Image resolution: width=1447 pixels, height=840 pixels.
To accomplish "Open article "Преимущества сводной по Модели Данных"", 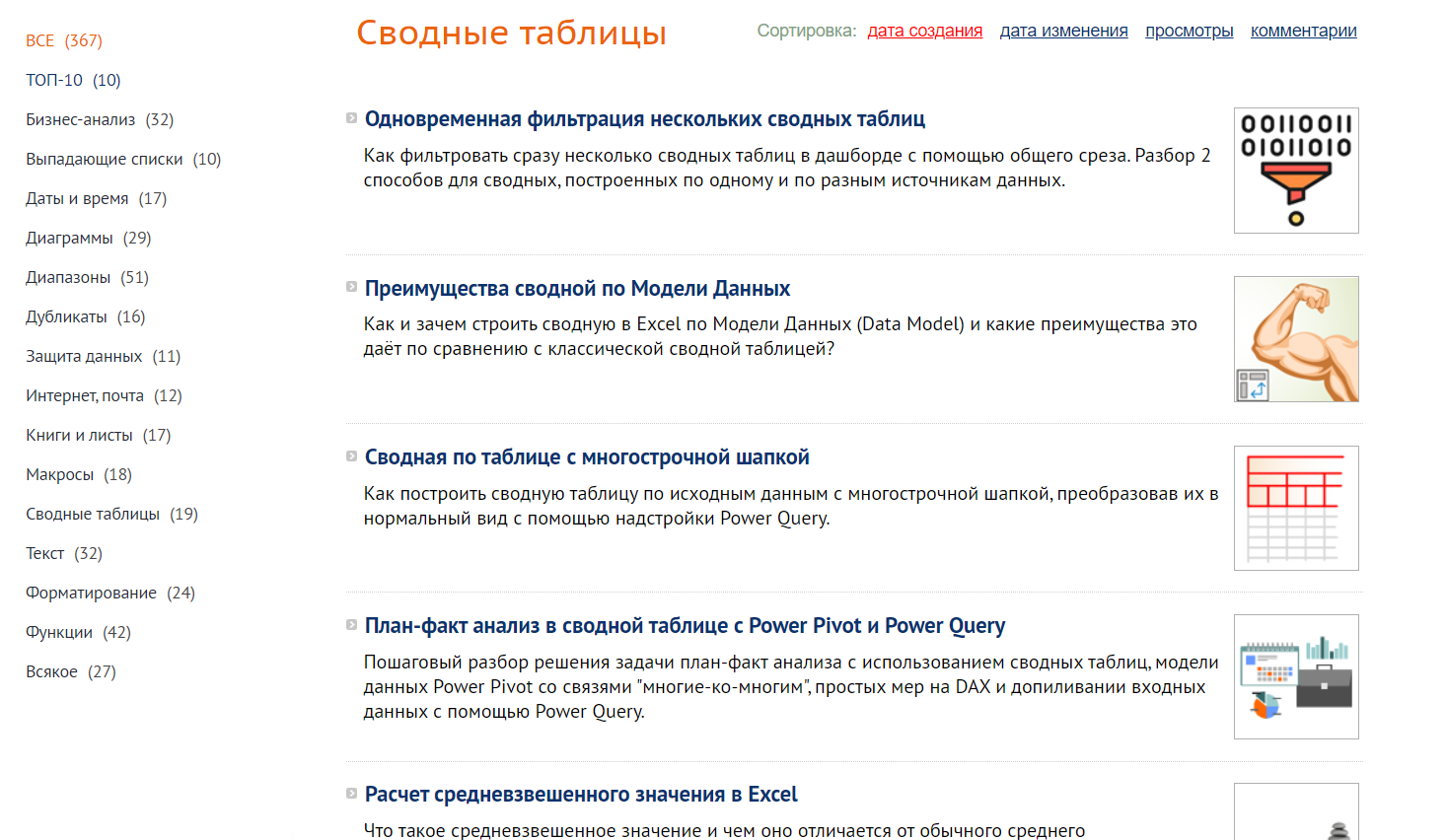I will click(577, 289).
